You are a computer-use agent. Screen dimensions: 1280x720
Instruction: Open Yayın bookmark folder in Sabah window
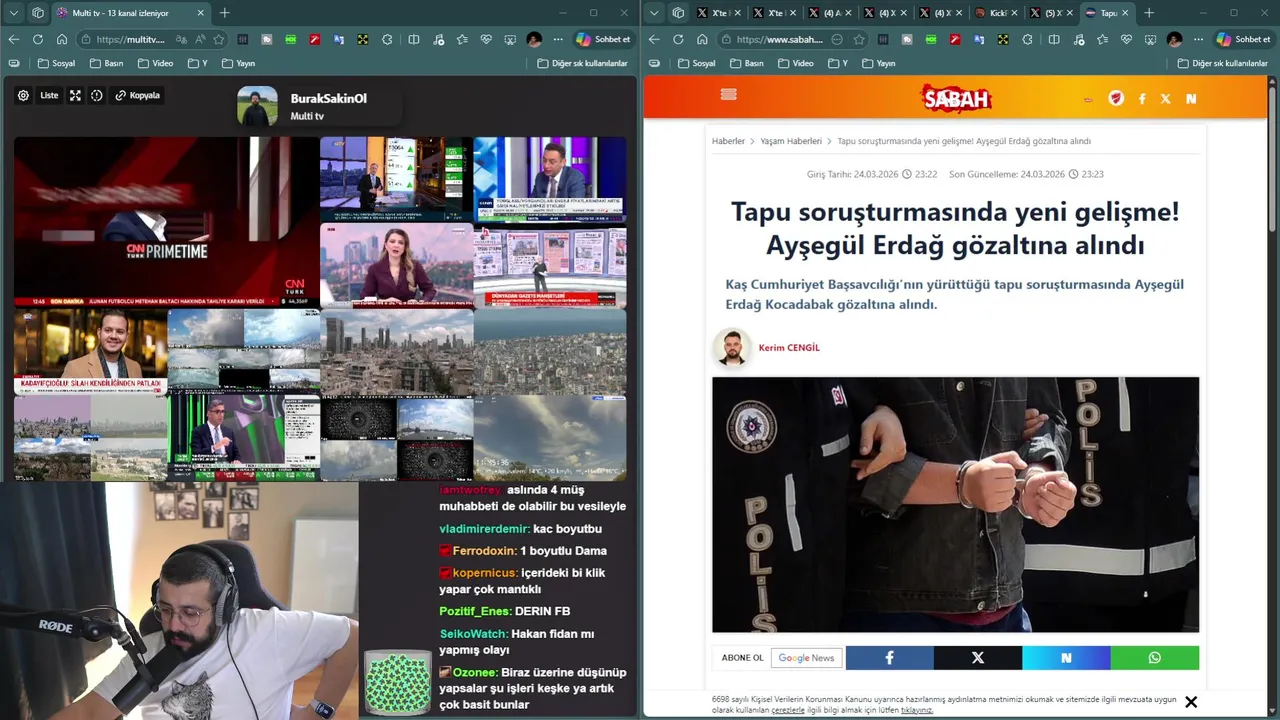pos(878,63)
